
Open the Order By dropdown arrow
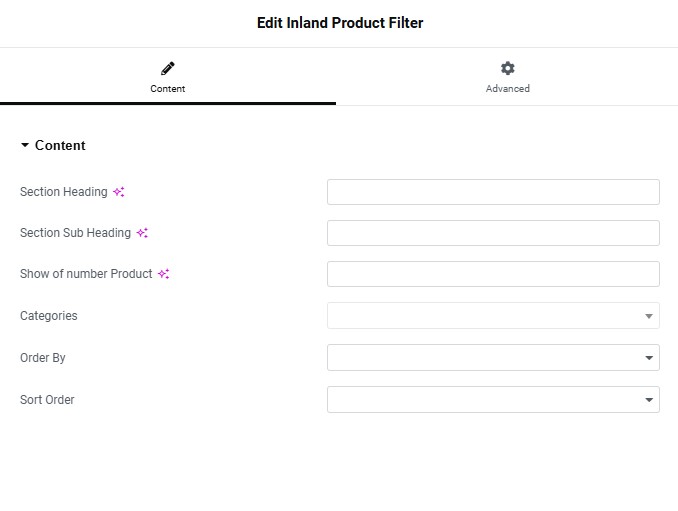(649, 358)
